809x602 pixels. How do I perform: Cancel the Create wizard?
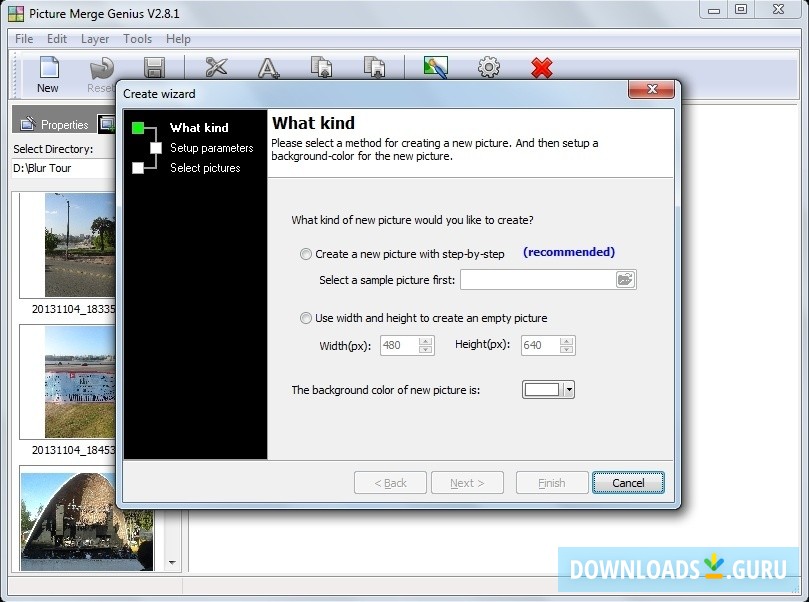(x=628, y=483)
